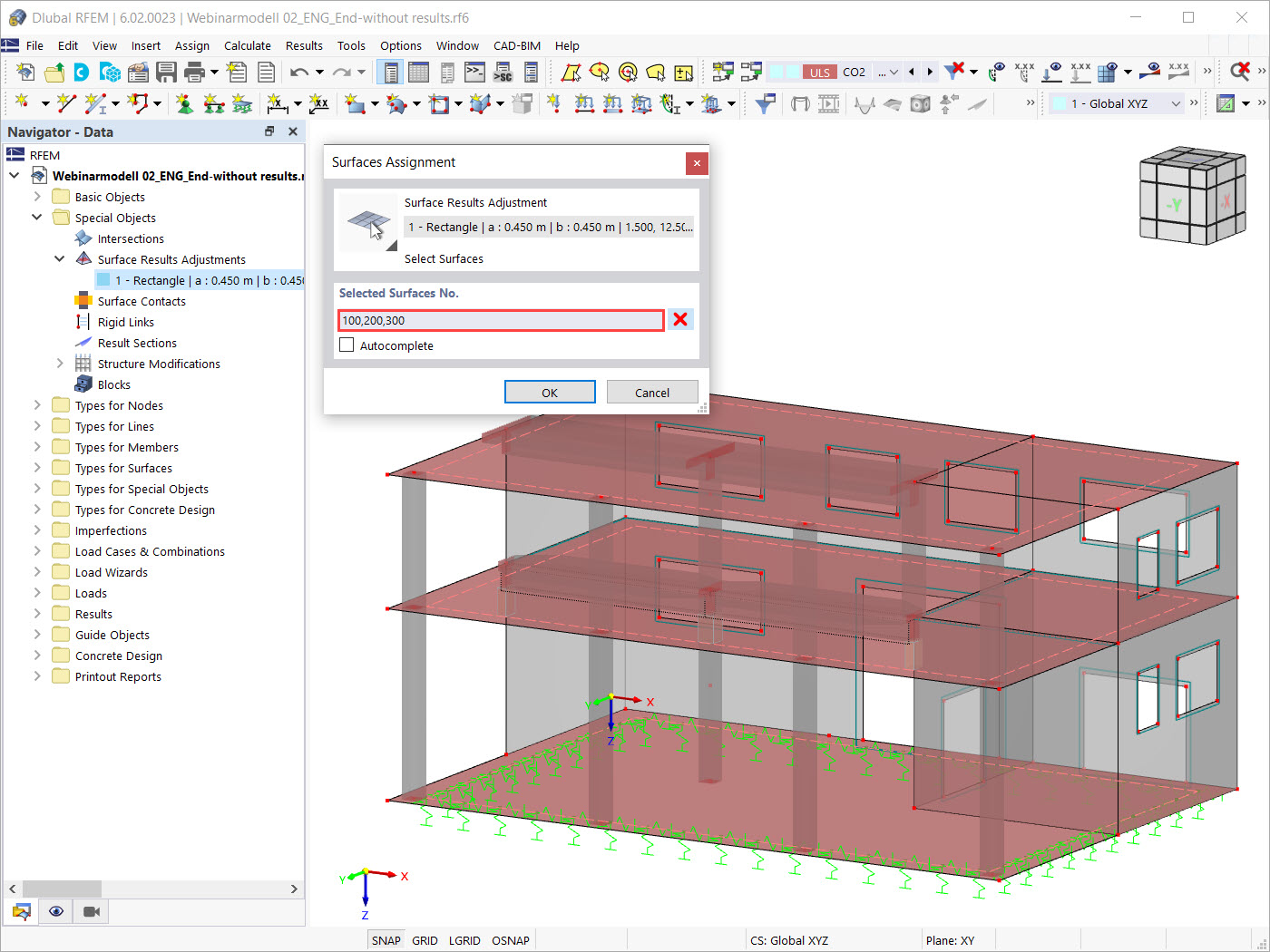
Task: Click the view cube navigator
Action: (x=1191, y=195)
